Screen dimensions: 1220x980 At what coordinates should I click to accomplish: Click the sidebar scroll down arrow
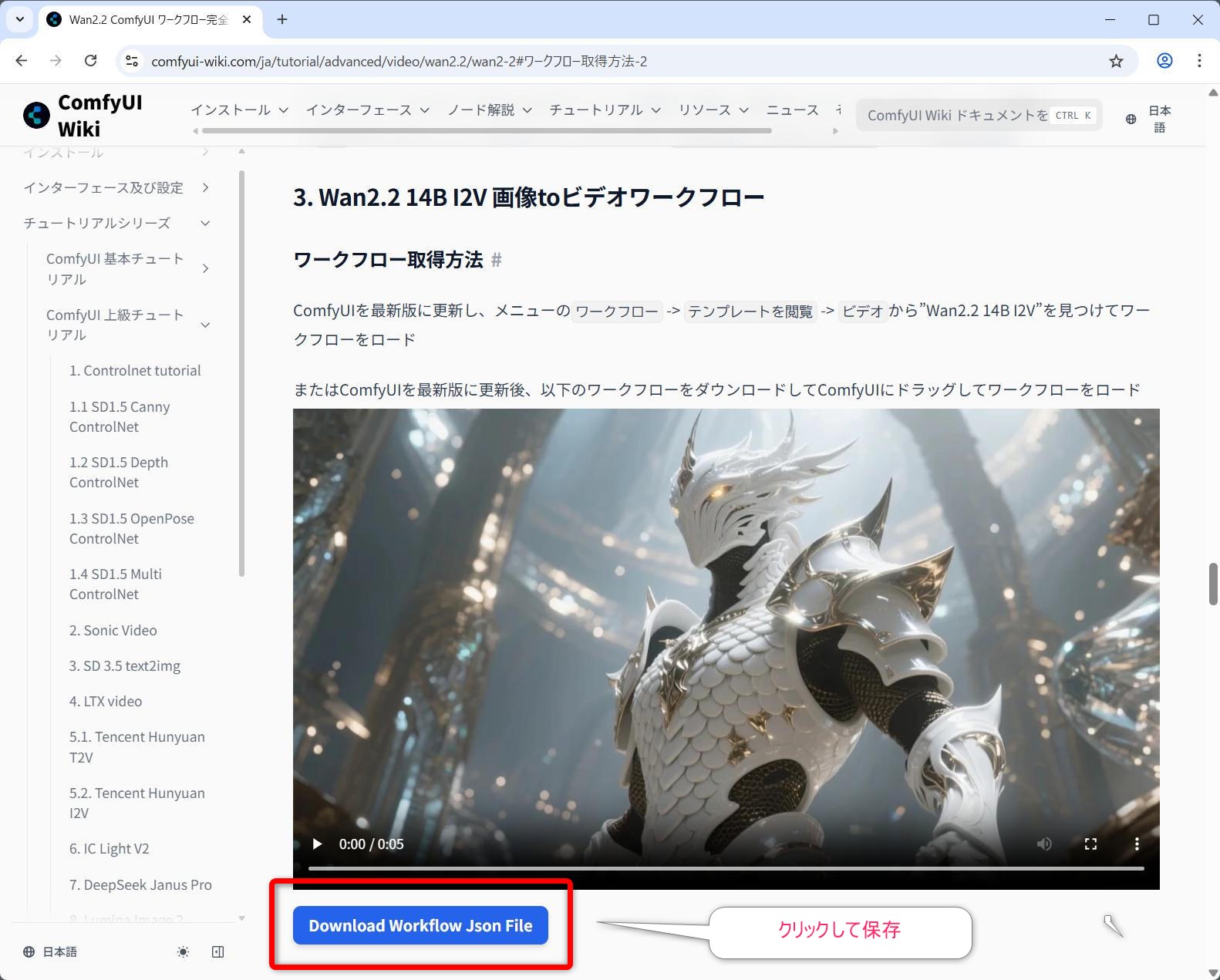click(x=241, y=918)
